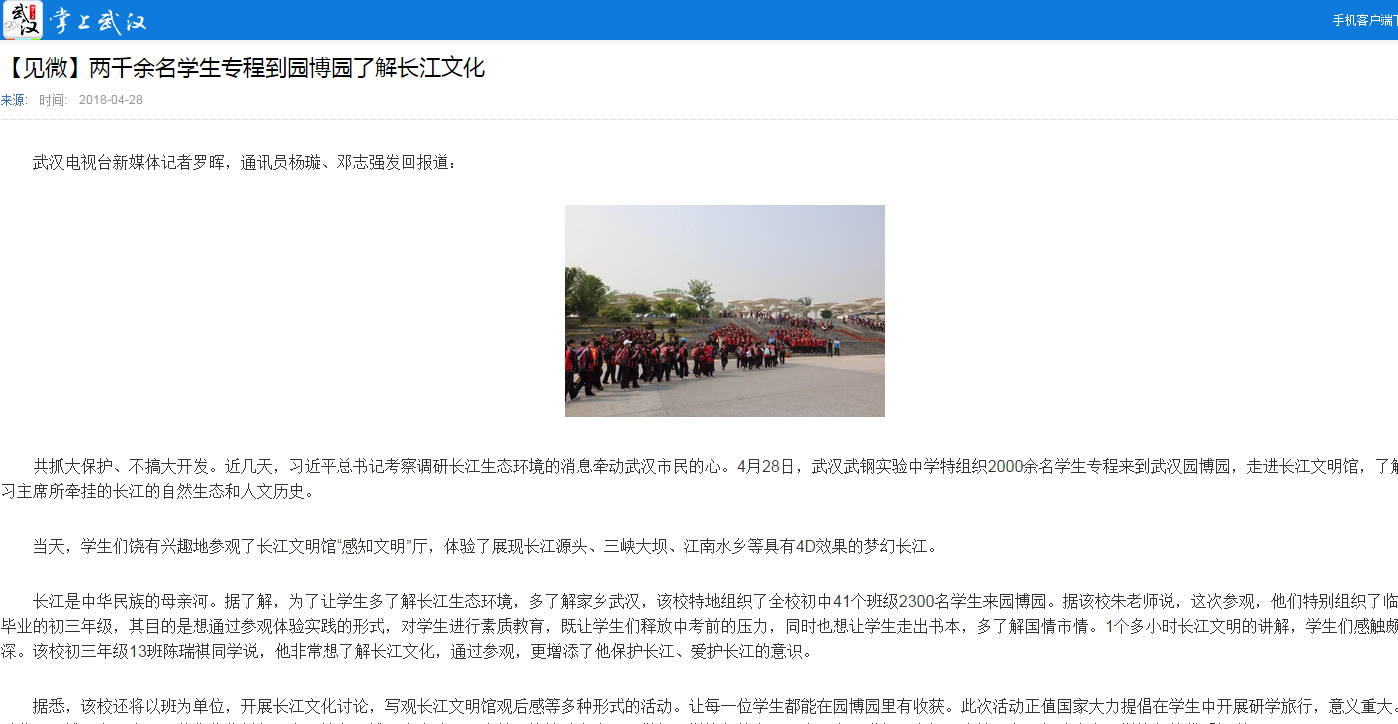
Task: Click the paragraph starting 长江是中华民族的母亲河
Action: (x=699, y=626)
